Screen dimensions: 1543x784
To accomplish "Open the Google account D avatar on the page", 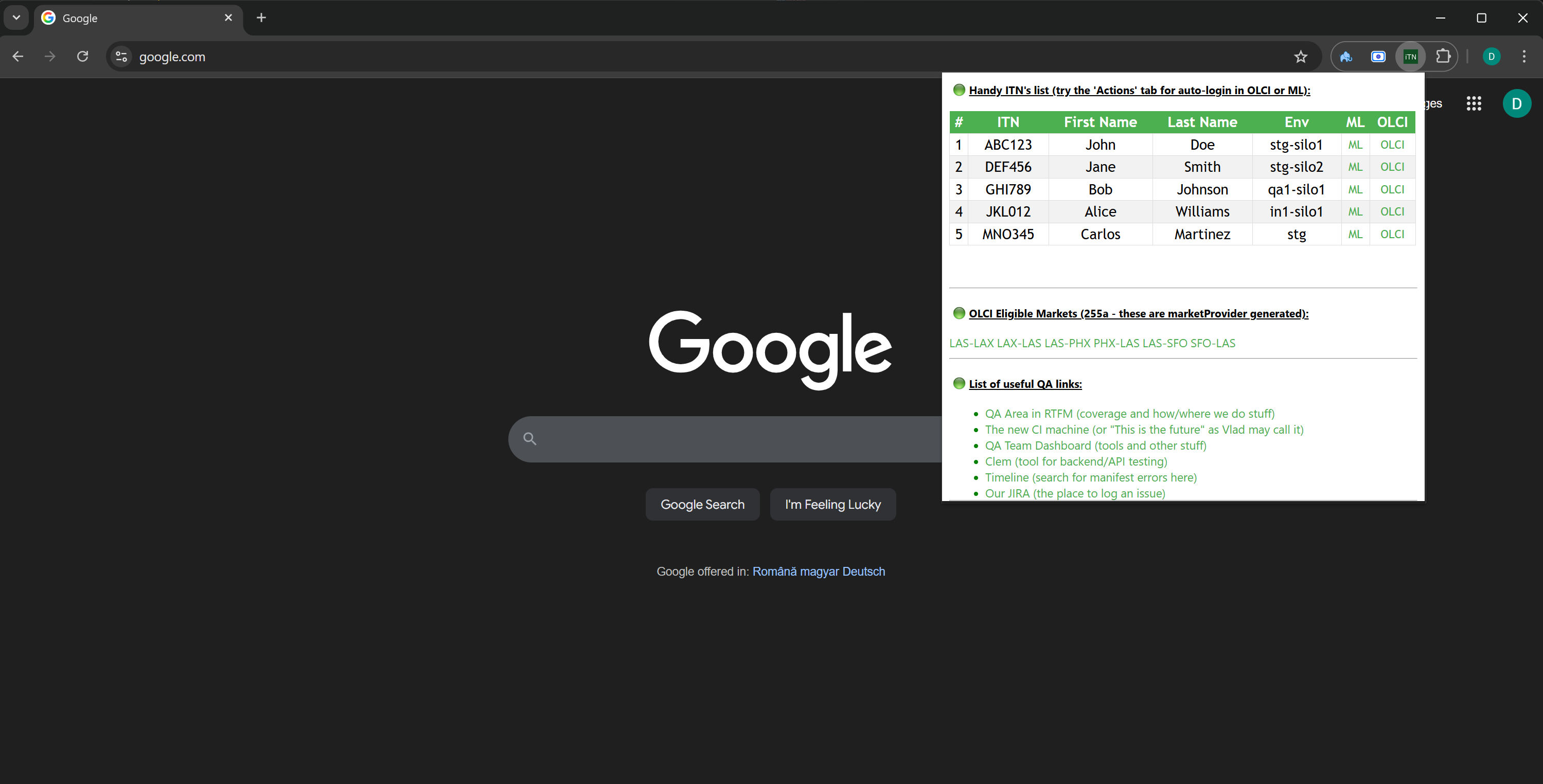I will [1517, 103].
